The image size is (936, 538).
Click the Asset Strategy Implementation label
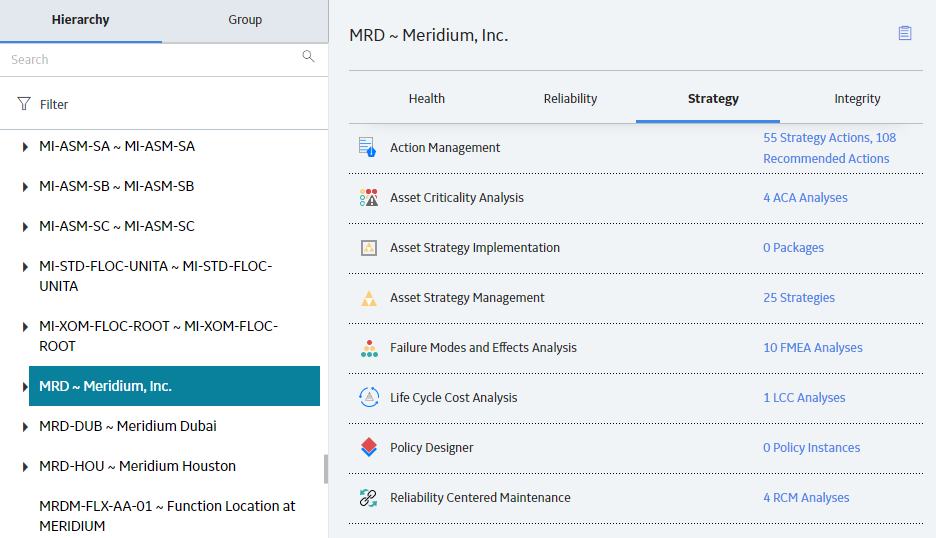(x=475, y=248)
